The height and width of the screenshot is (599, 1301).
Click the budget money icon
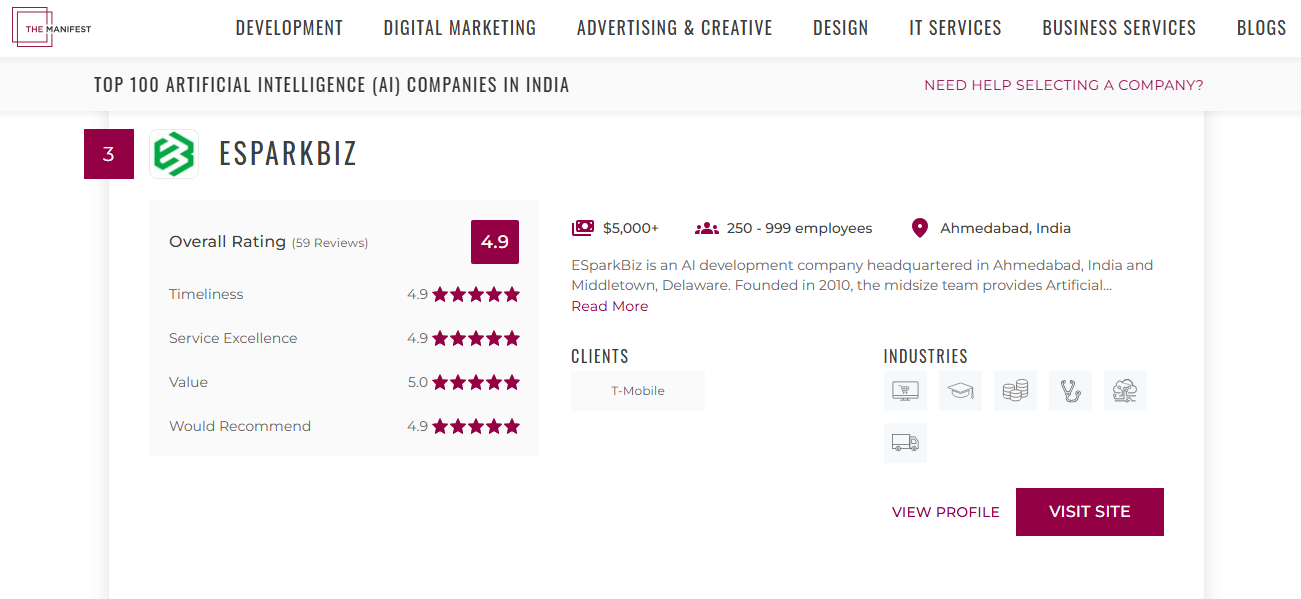(x=582, y=228)
